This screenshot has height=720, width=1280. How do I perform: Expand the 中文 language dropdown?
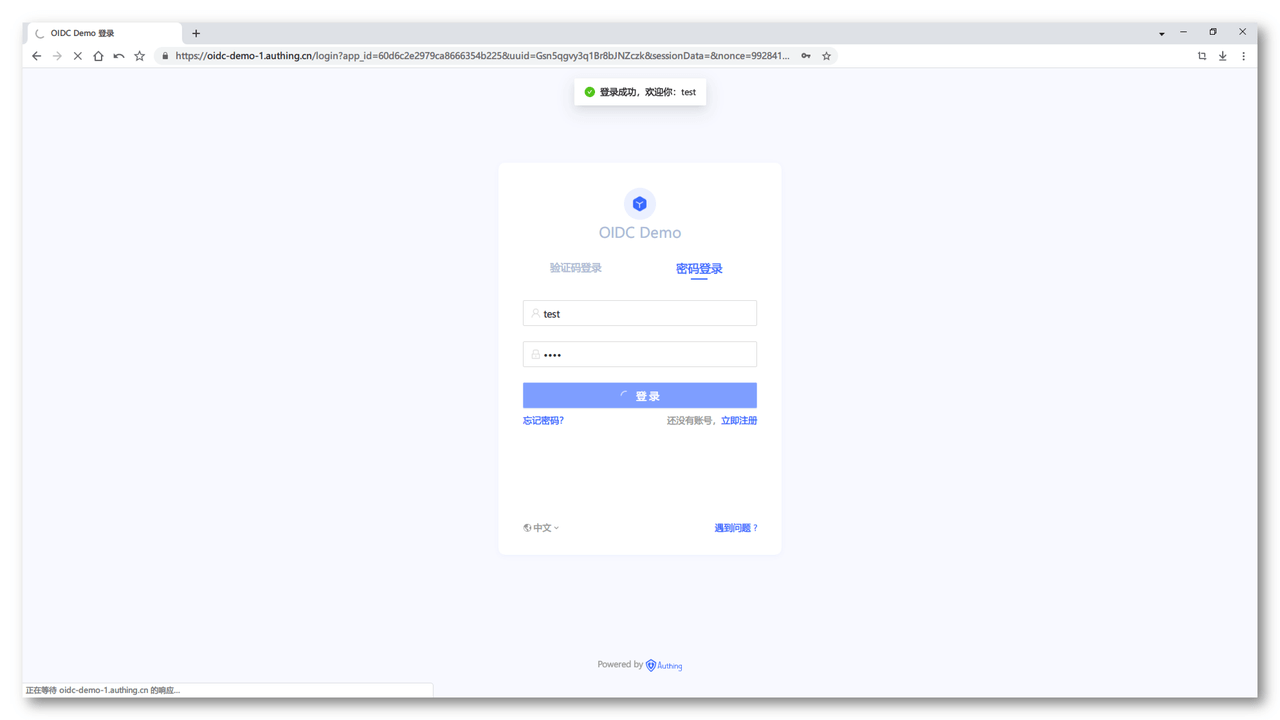tap(541, 528)
